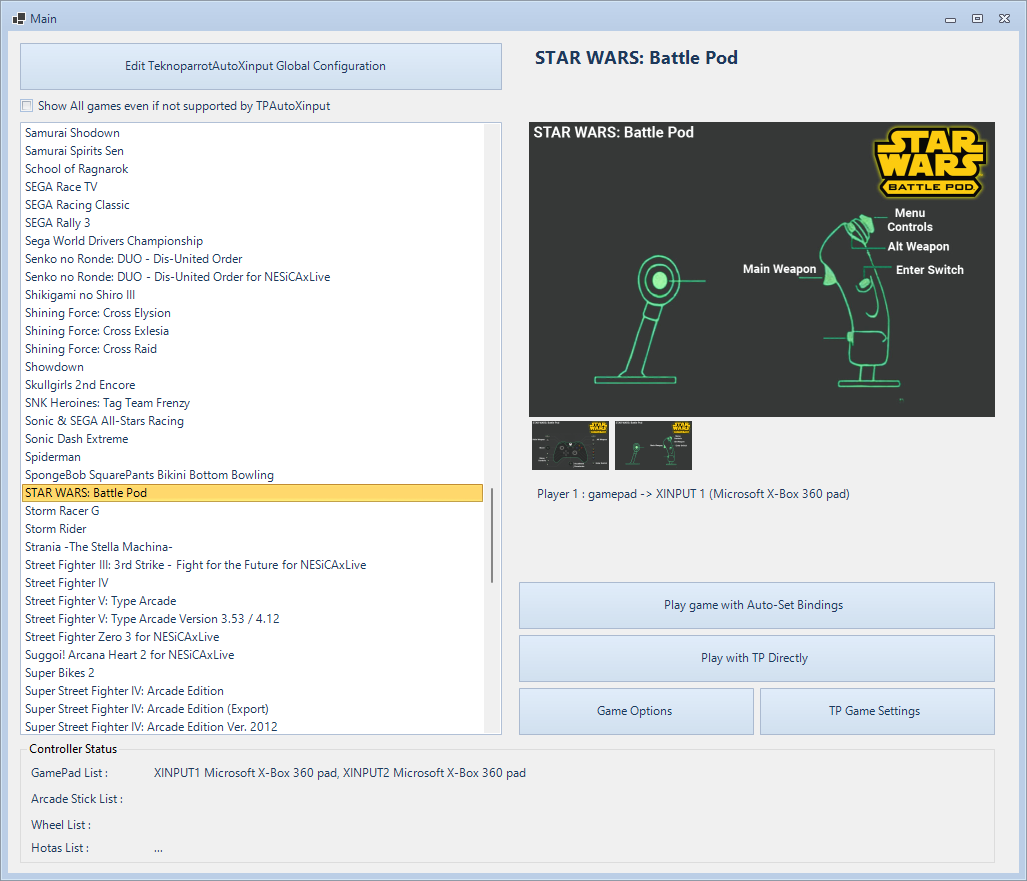Launch Play with TP Directly
This screenshot has height=881, width=1027.
(x=756, y=658)
